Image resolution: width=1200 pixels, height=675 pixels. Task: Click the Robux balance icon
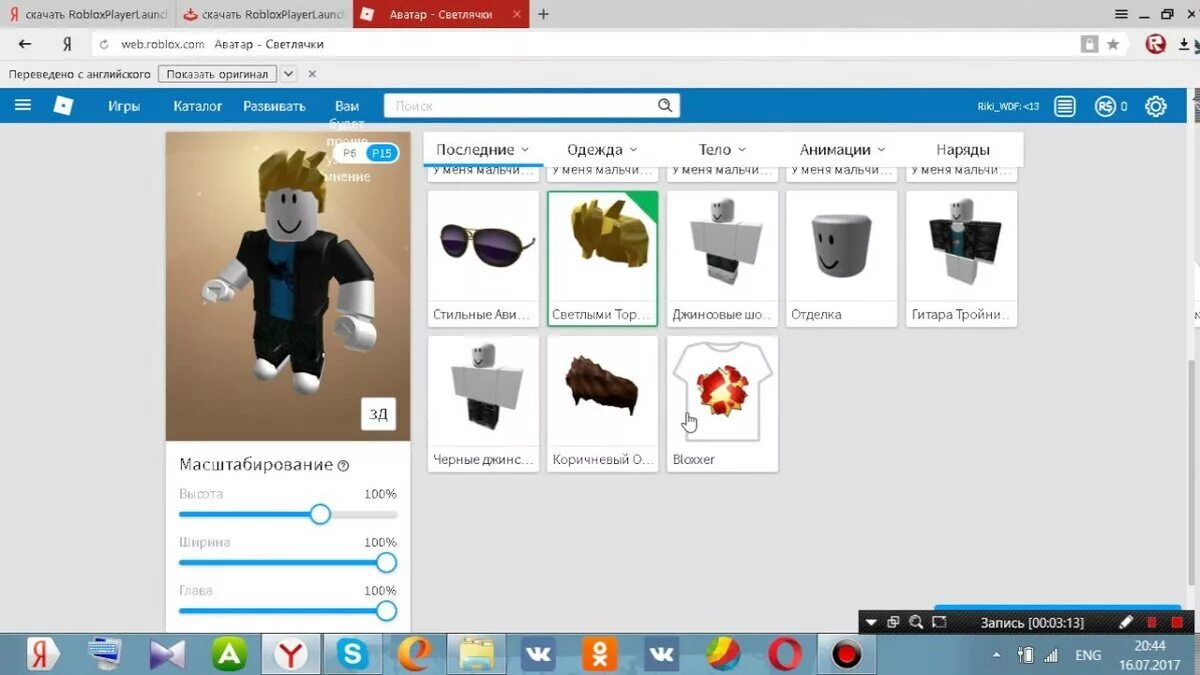click(x=1105, y=106)
